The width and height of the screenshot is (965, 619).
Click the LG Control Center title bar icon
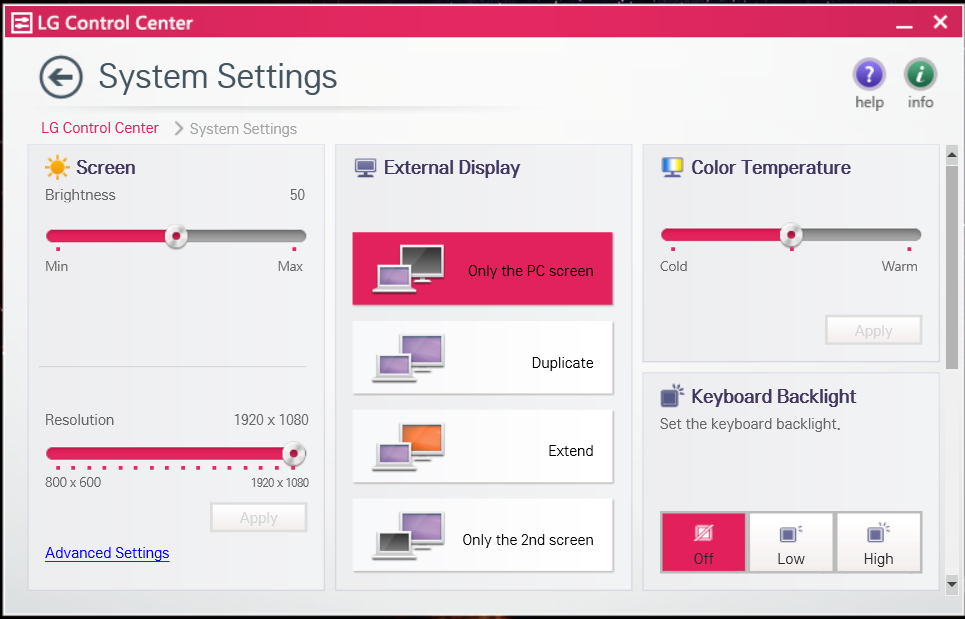(22, 23)
